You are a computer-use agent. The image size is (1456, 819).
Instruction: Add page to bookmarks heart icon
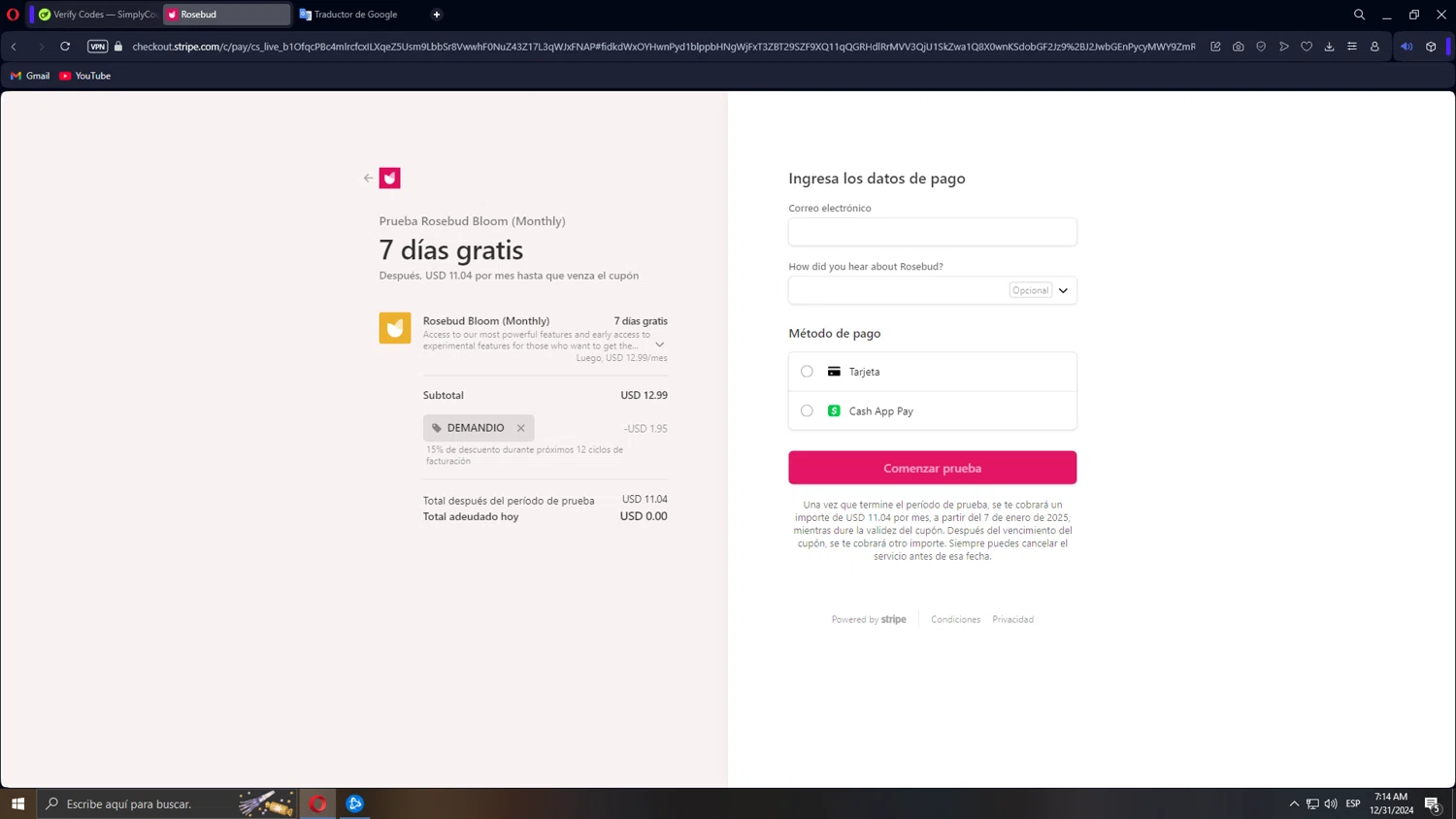coord(1307,47)
